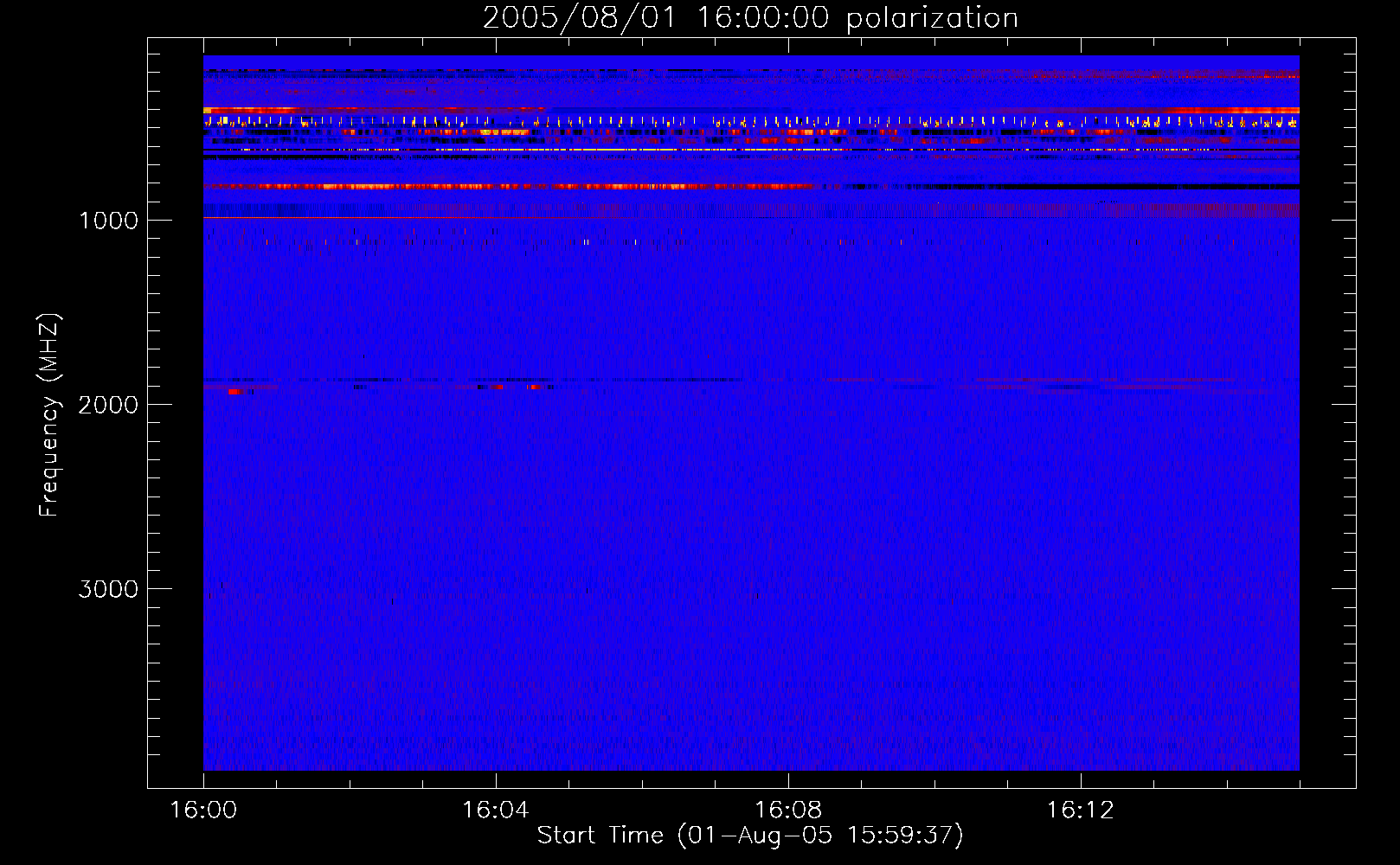Click the red burst just above the 2000 tick at the spectrogram's left edge
Screen dimensions: 1400x865
(x=235, y=392)
